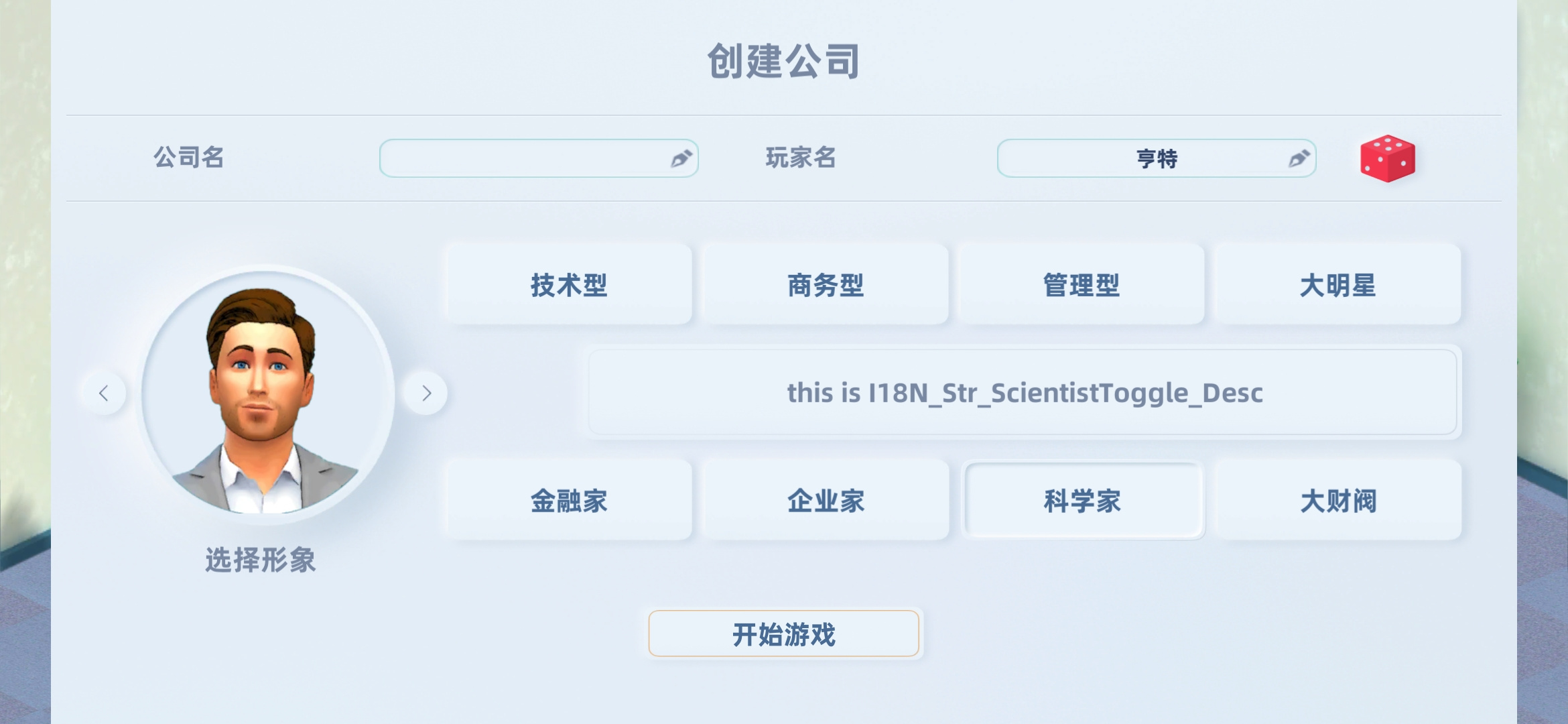Start the game with 开始游戏 button

tap(784, 633)
